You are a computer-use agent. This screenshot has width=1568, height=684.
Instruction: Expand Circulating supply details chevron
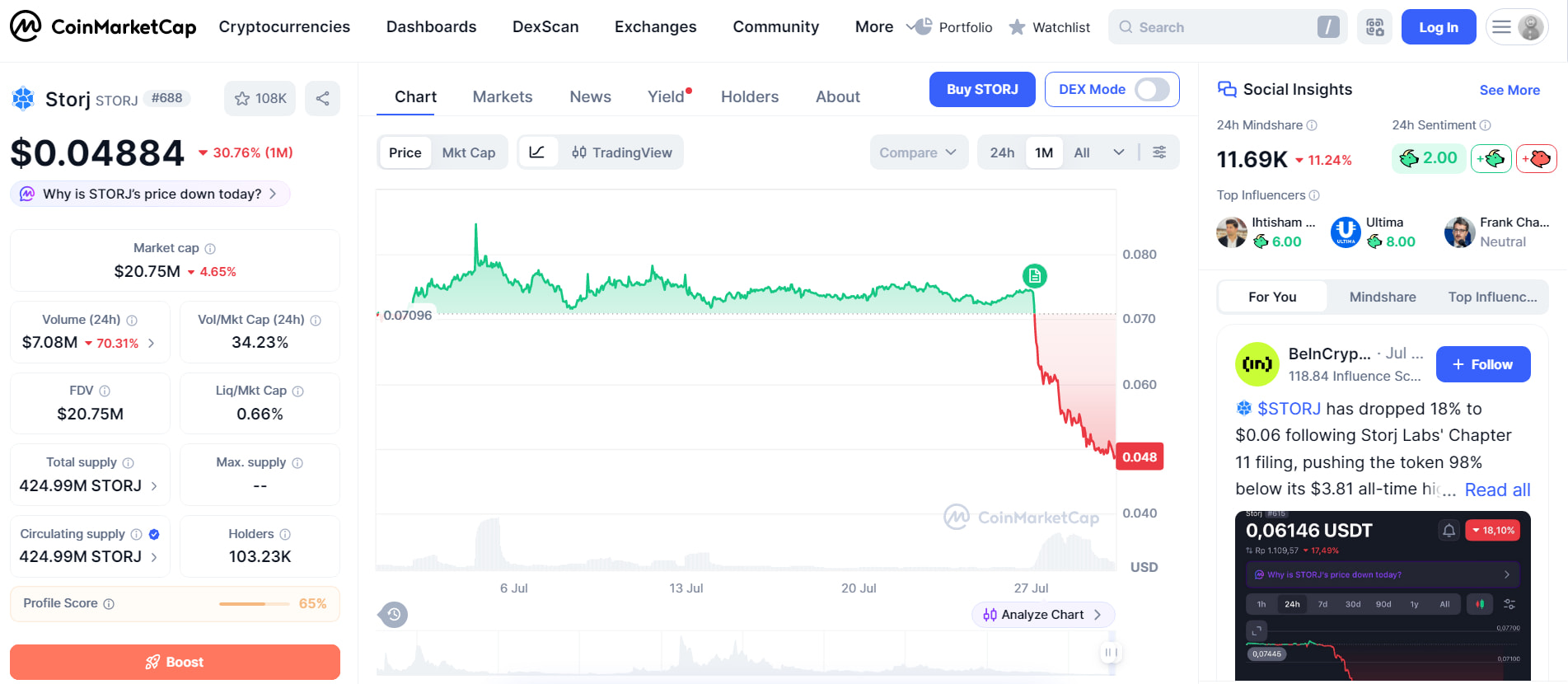tap(154, 557)
